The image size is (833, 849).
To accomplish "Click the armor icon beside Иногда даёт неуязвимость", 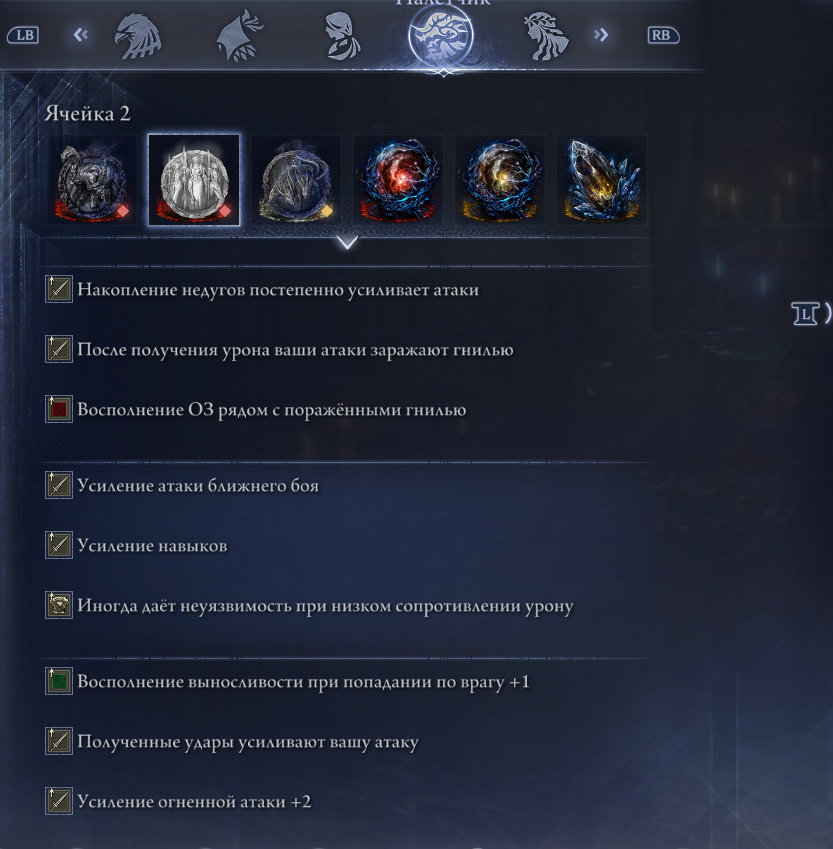I will pos(59,605).
